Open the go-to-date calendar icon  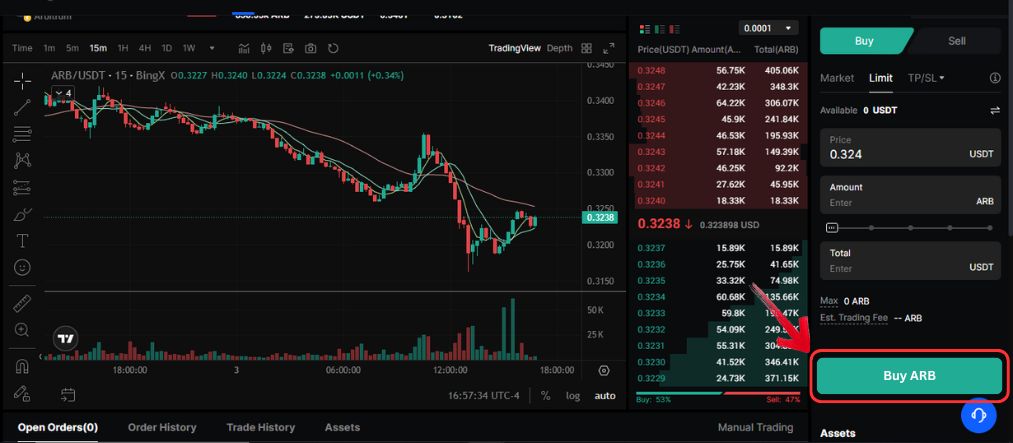(x=68, y=395)
